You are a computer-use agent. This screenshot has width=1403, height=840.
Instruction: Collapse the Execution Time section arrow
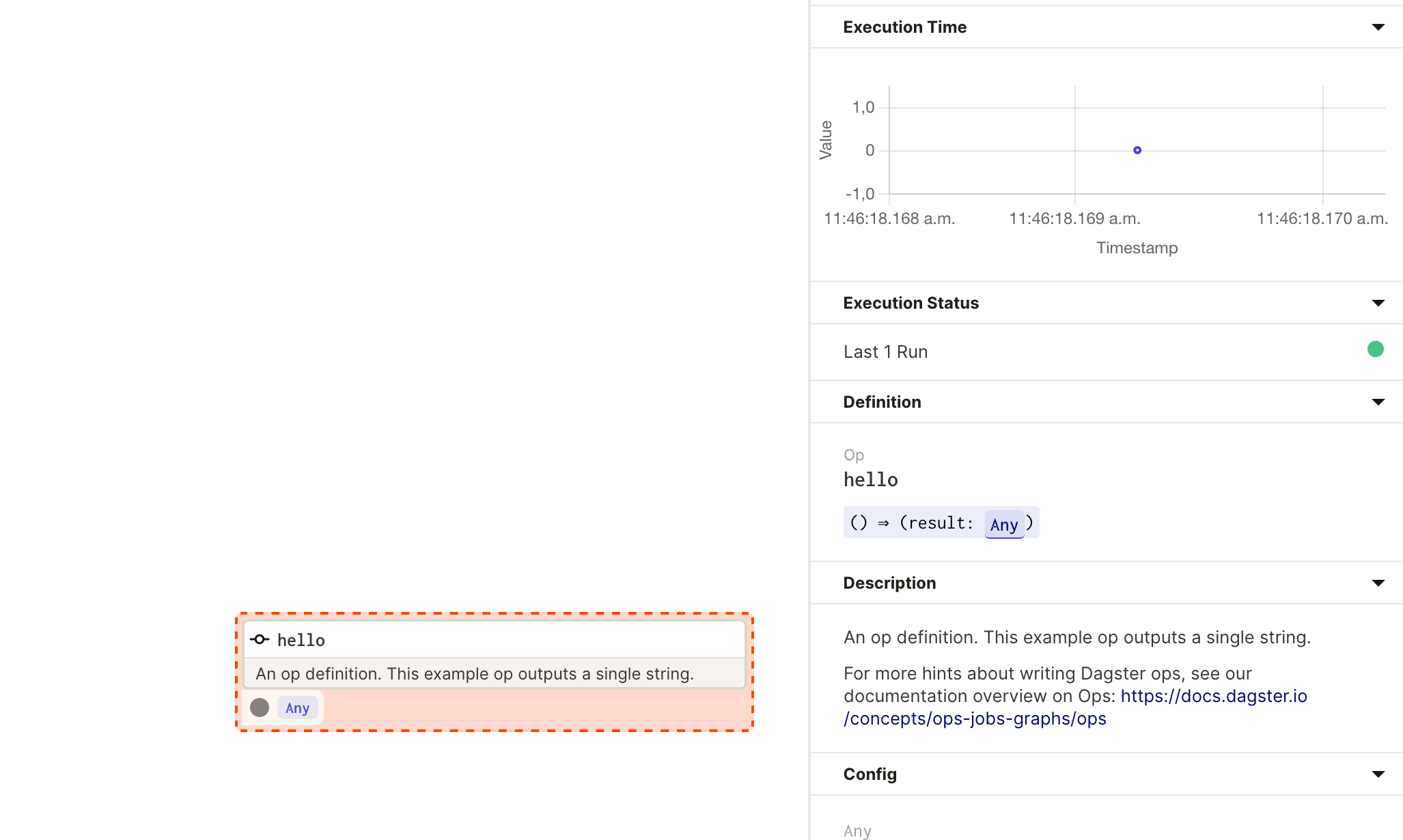click(1378, 27)
